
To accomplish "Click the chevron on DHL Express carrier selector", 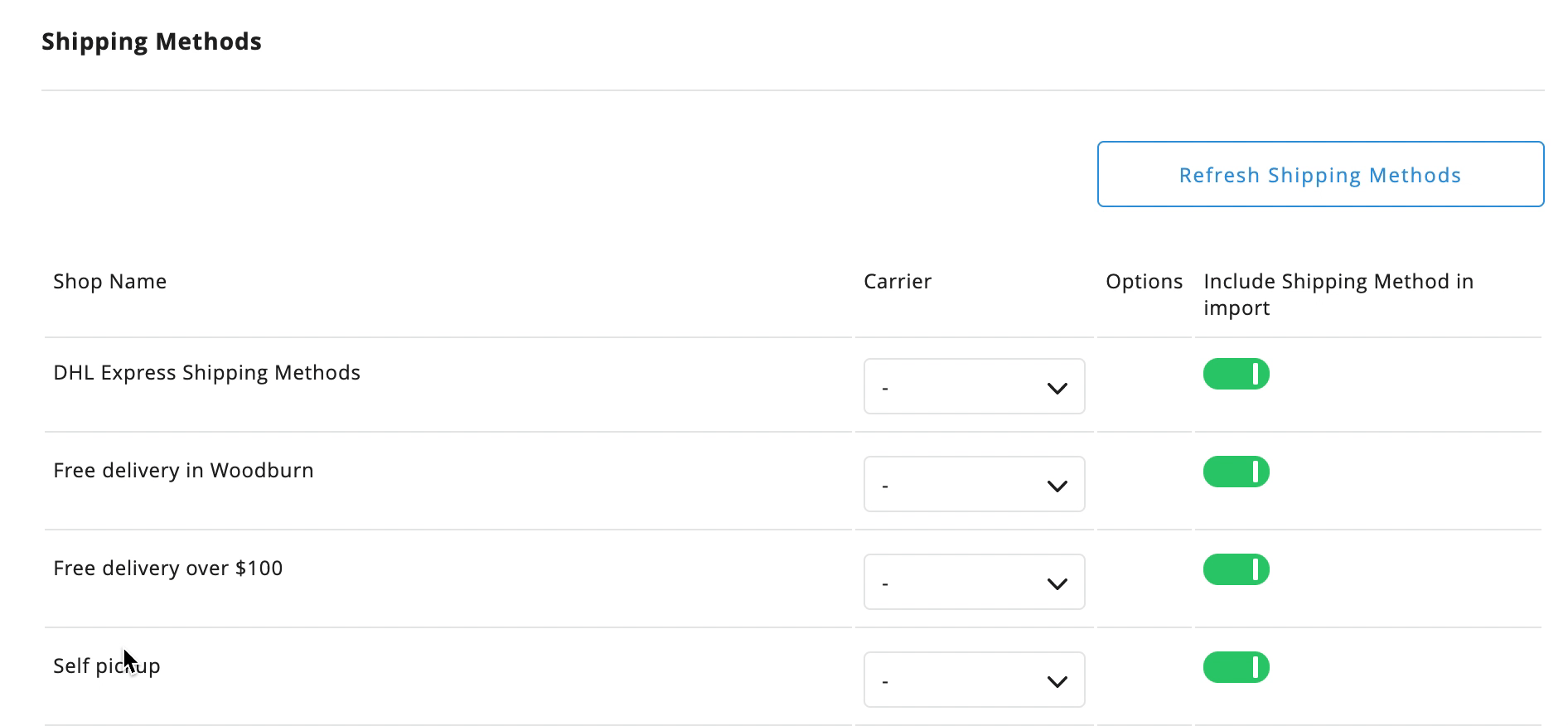I will (1056, 387).
